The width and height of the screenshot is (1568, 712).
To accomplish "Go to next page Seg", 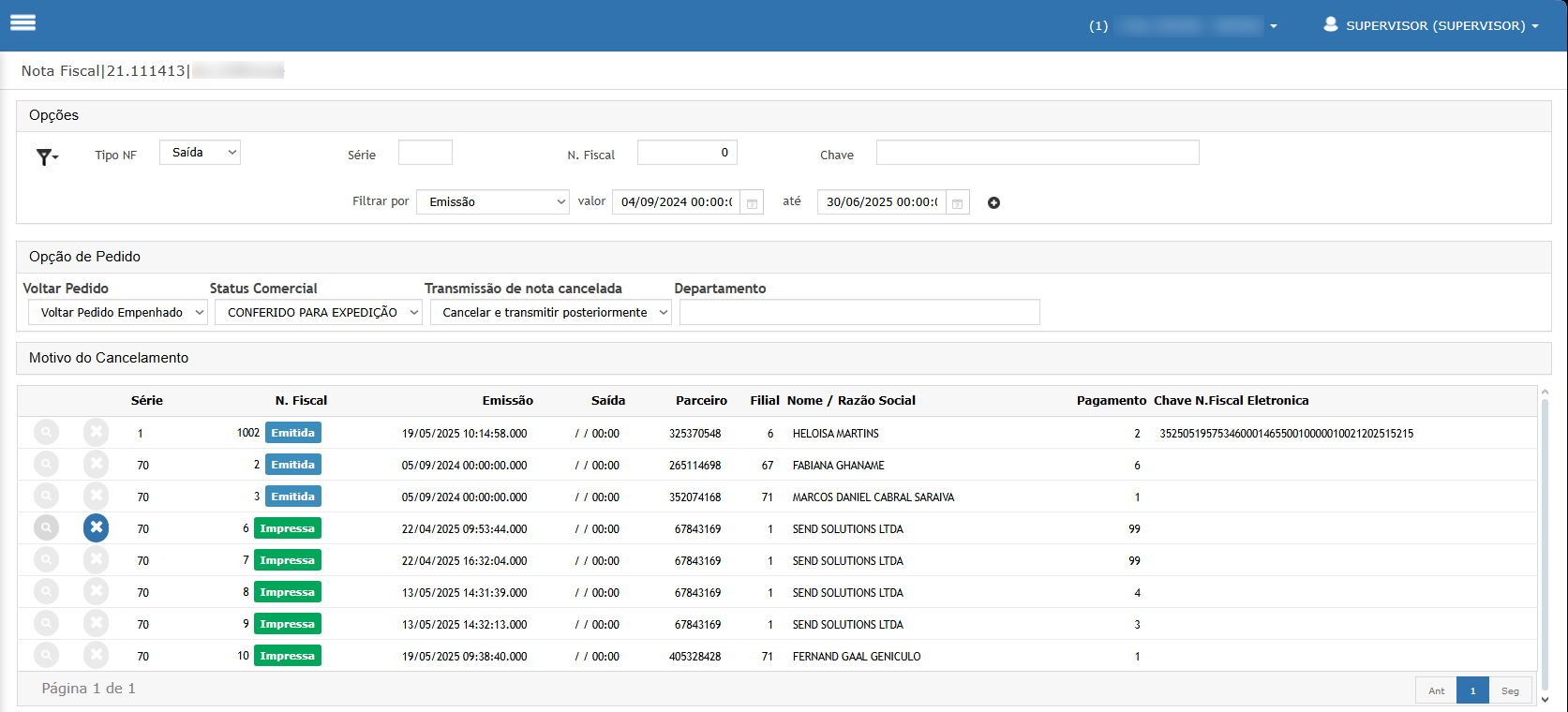I will coord(1510,690).
